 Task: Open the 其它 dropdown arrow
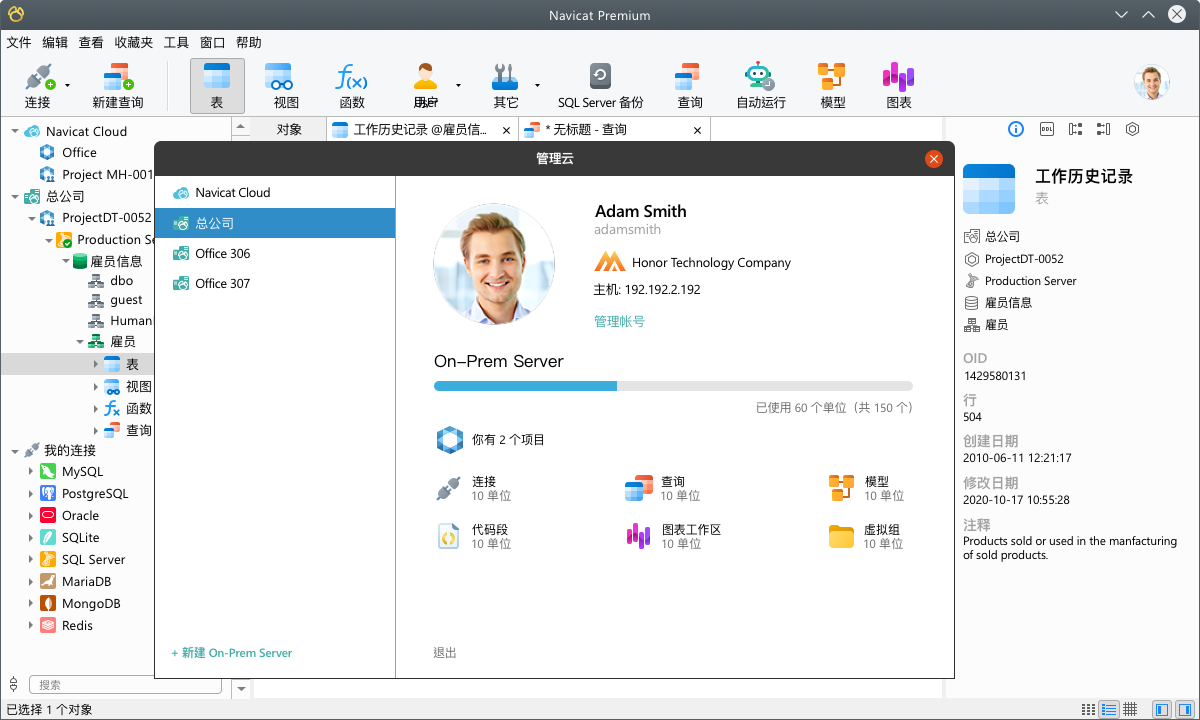point(537,86)
